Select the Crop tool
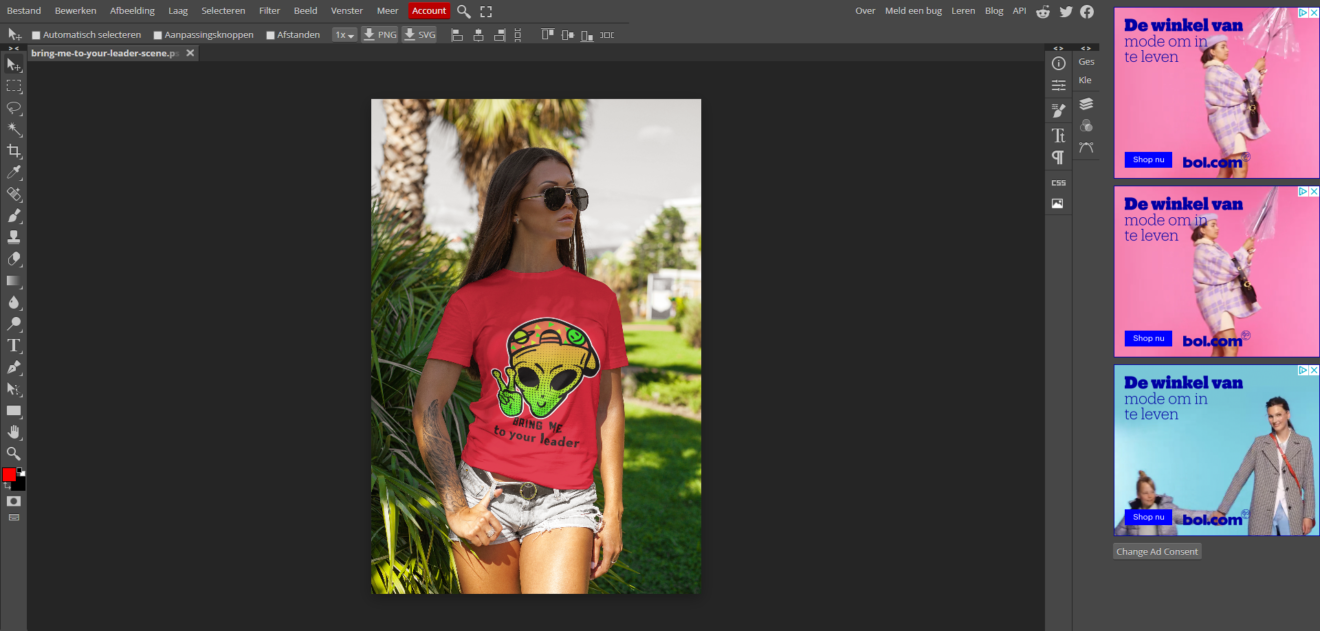The image size is (1320, 631). pyautogui.click(x=14, y=151)
